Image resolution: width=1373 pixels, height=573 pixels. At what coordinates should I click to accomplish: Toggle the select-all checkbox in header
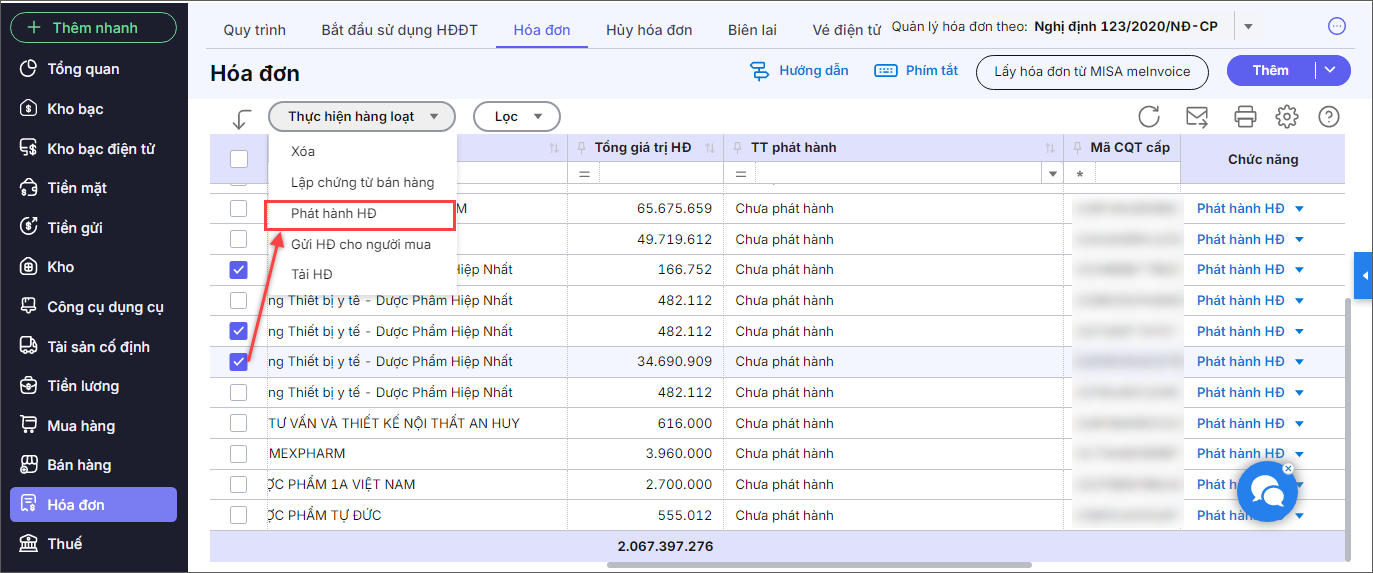point(239,158)
